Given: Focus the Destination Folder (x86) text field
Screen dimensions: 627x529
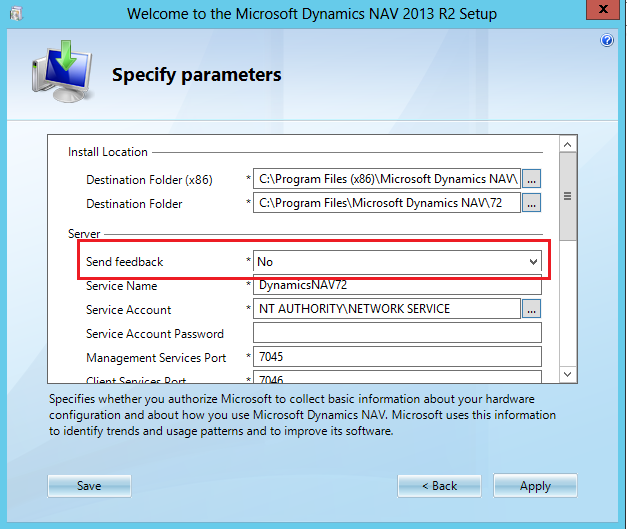Looking at the screenshot, I should 386,179.
